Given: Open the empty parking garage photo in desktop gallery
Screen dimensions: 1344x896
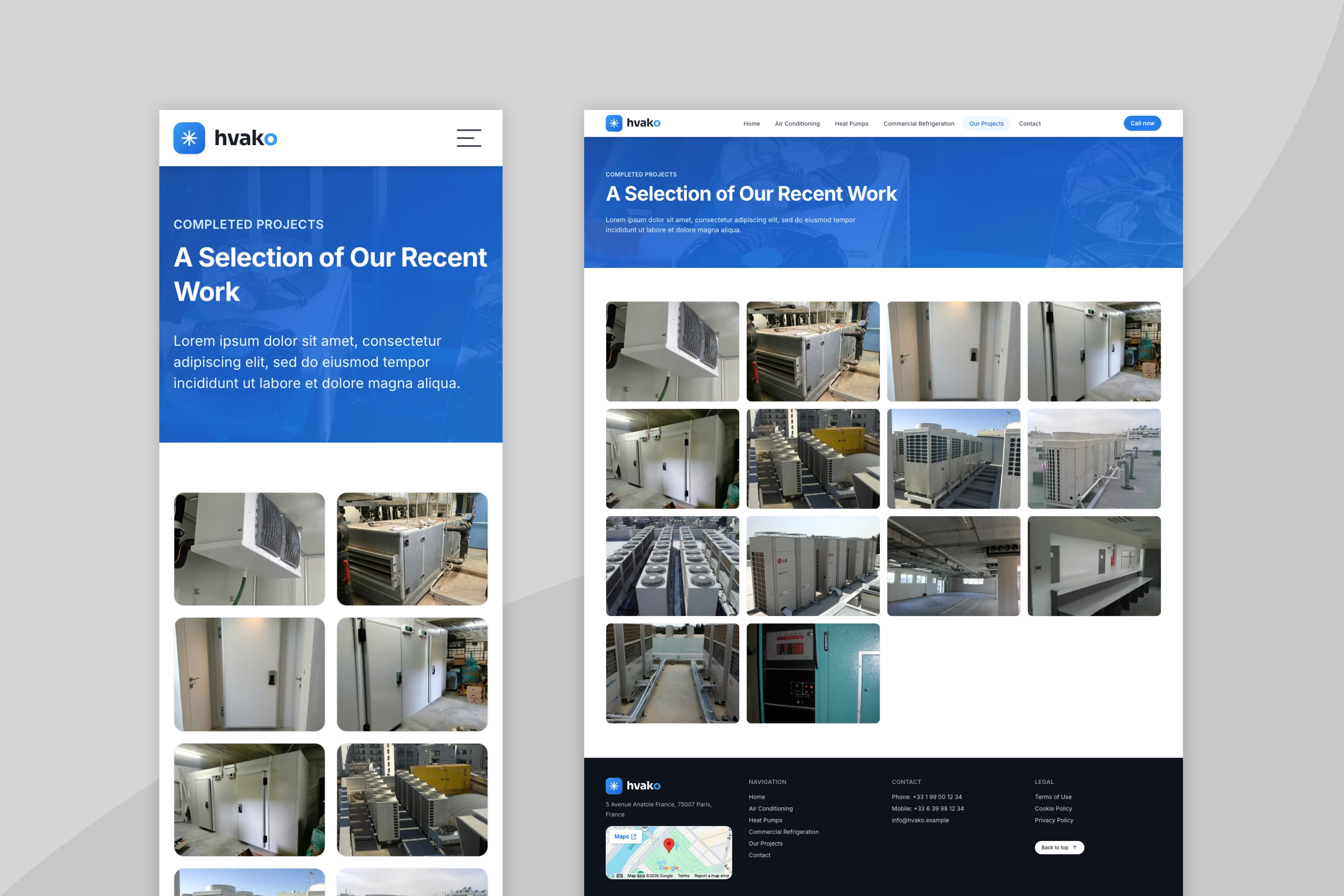Looking at the screenshot, I should coord(953,566).
